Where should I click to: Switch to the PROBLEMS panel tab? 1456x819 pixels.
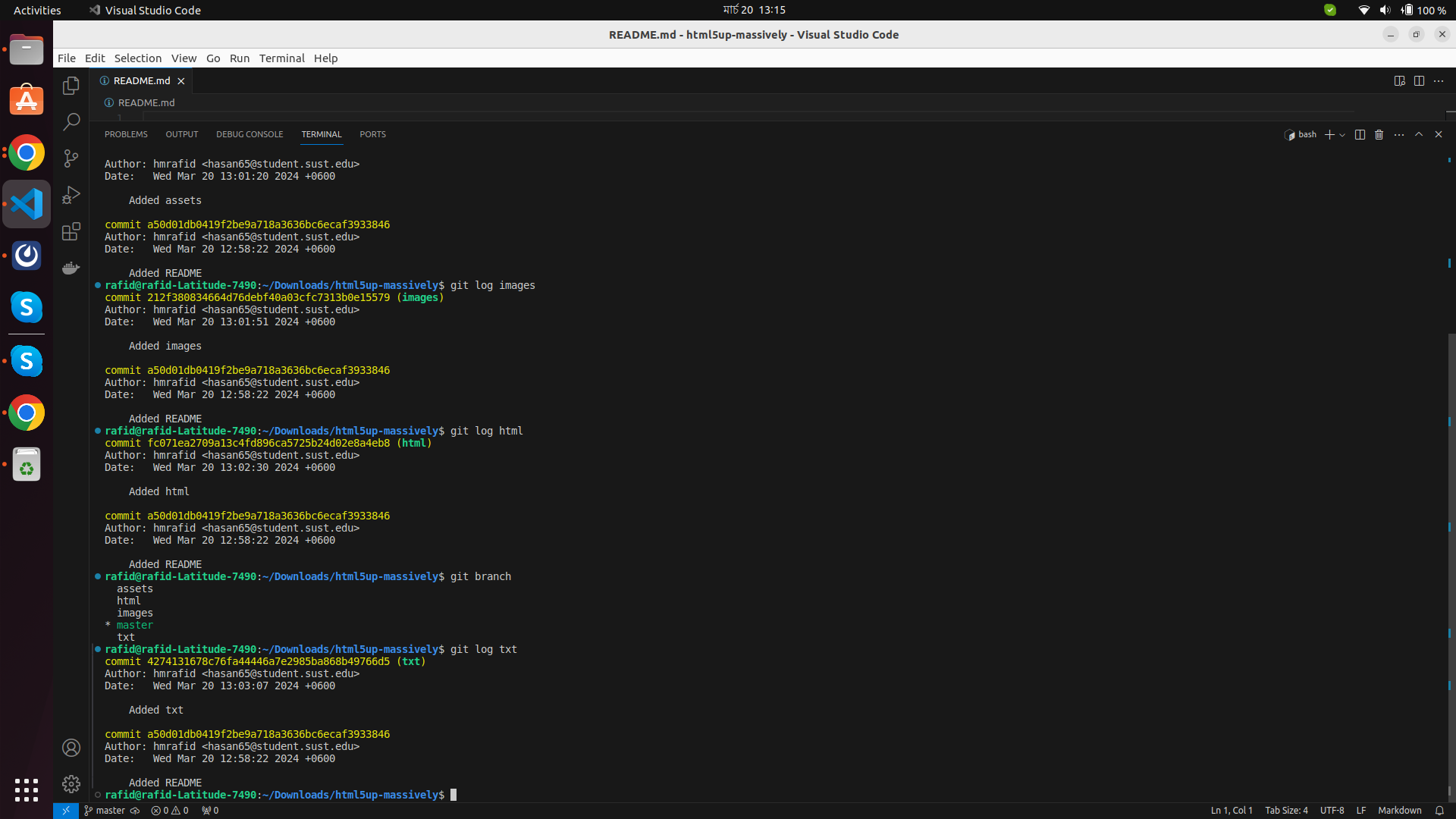(126, 134)
